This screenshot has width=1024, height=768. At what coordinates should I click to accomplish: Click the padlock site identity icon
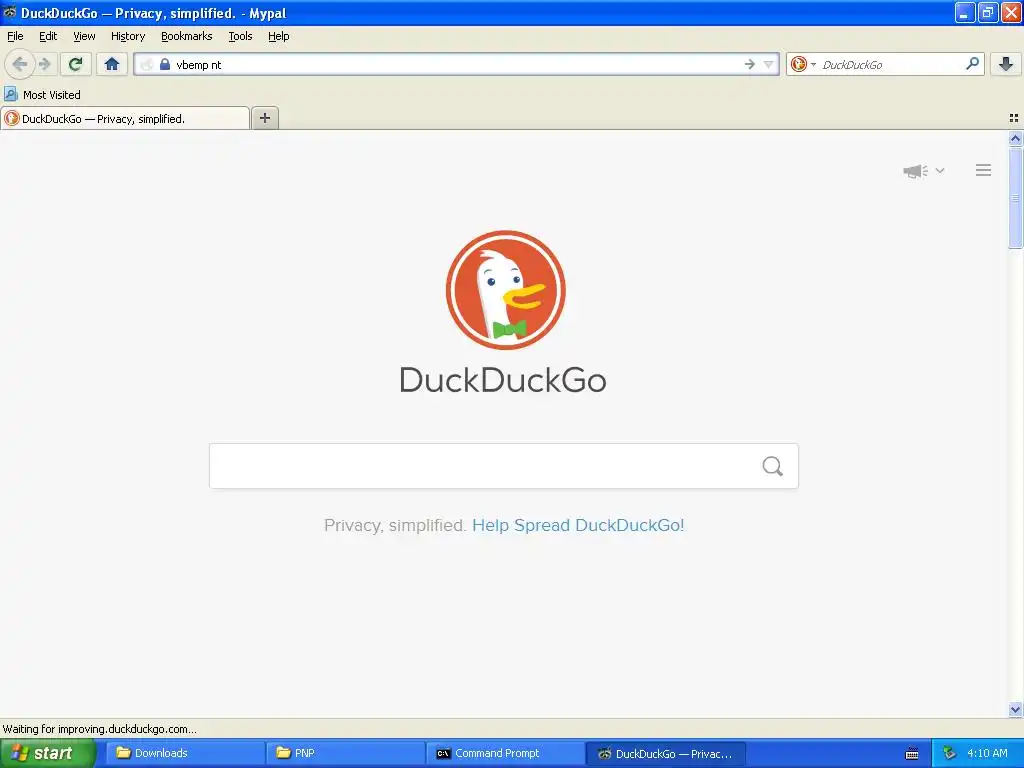point(165,64)
